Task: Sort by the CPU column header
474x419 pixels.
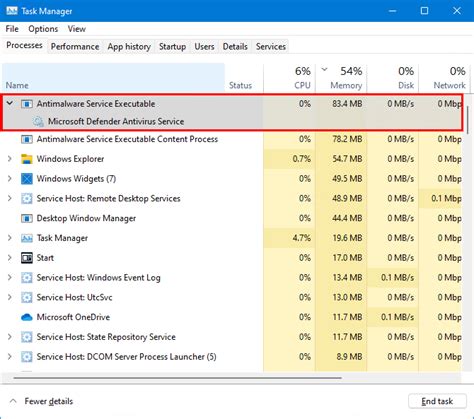Action: click(x=289, y=78)
